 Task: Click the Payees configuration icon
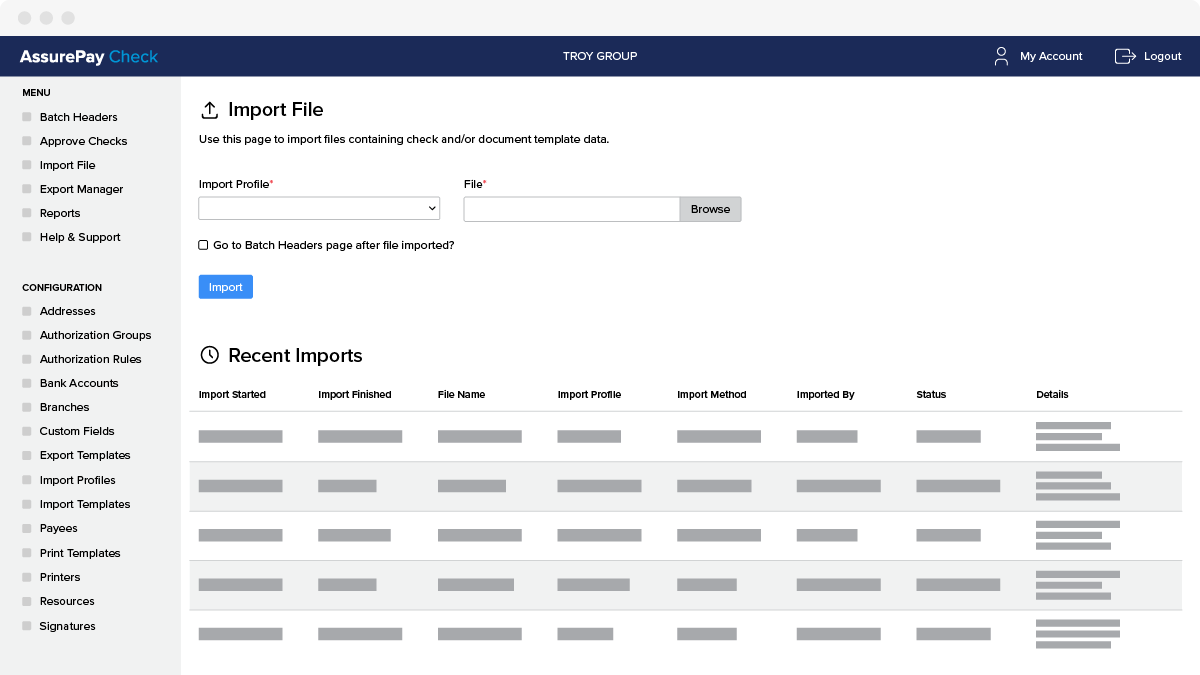pyautogui.click(x=27, y=528)
